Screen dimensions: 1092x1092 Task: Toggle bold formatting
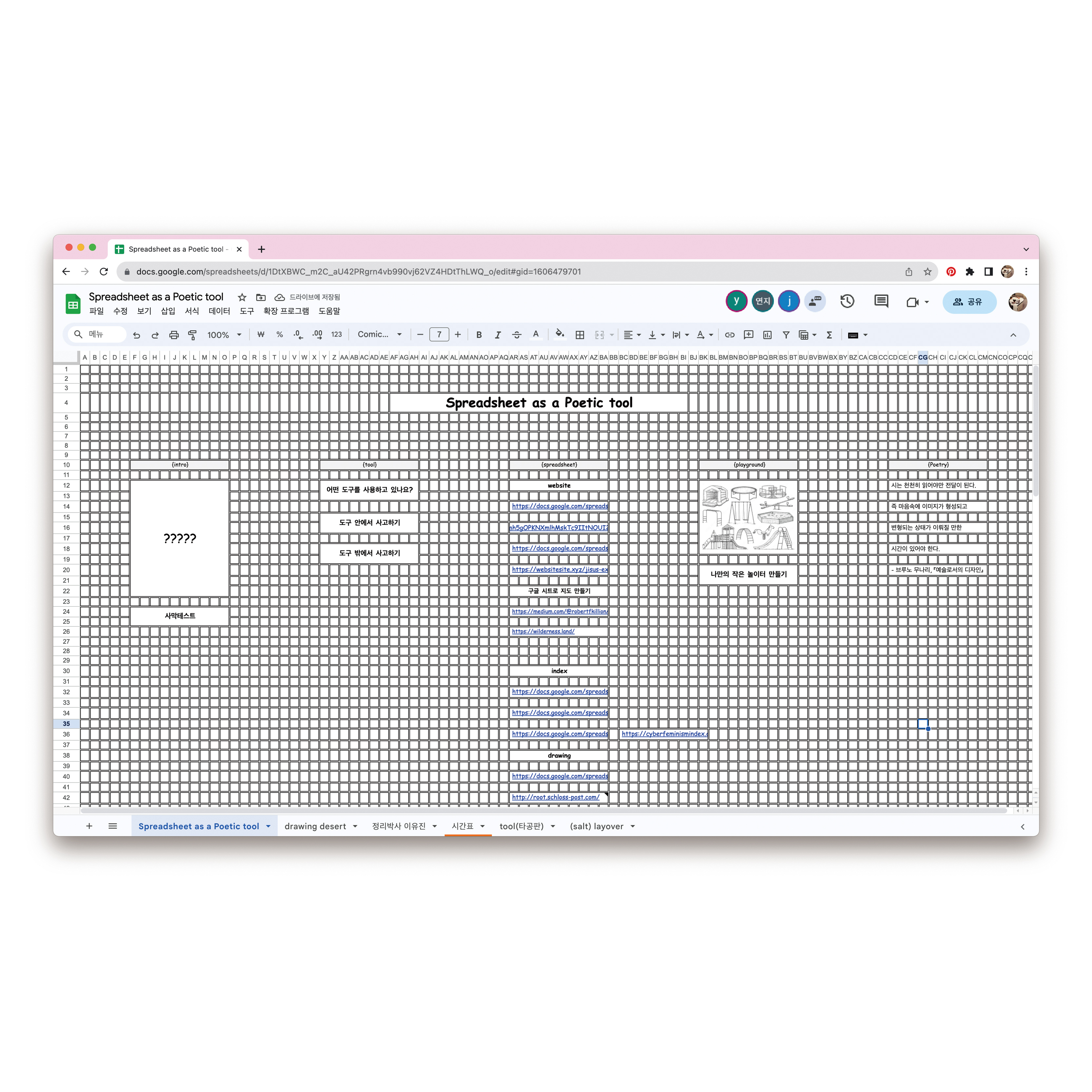479,335
